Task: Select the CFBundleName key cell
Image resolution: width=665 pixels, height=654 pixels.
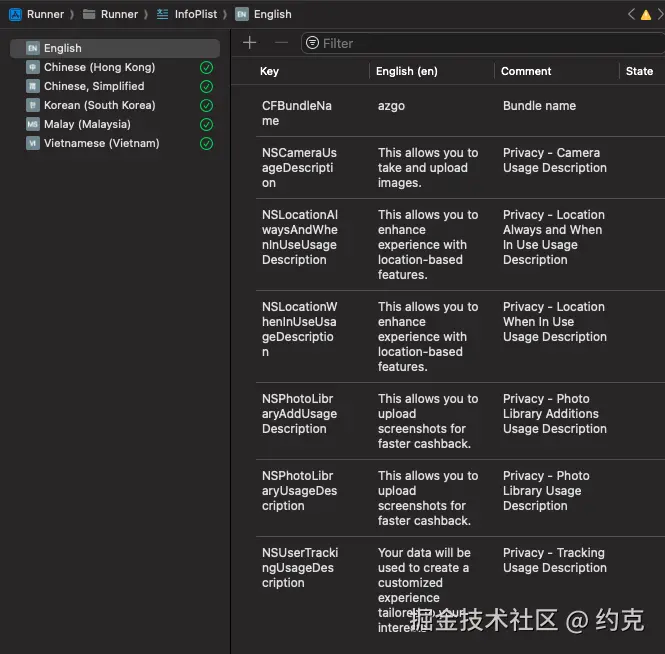Action: point(296,113)
